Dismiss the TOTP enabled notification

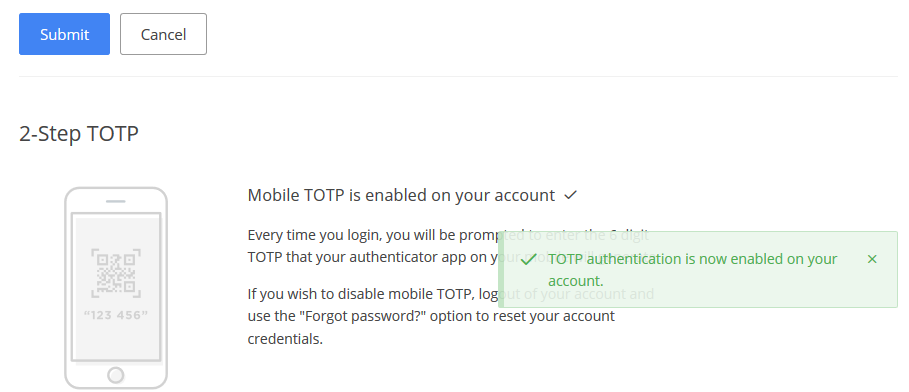click(x=872, y=259)
